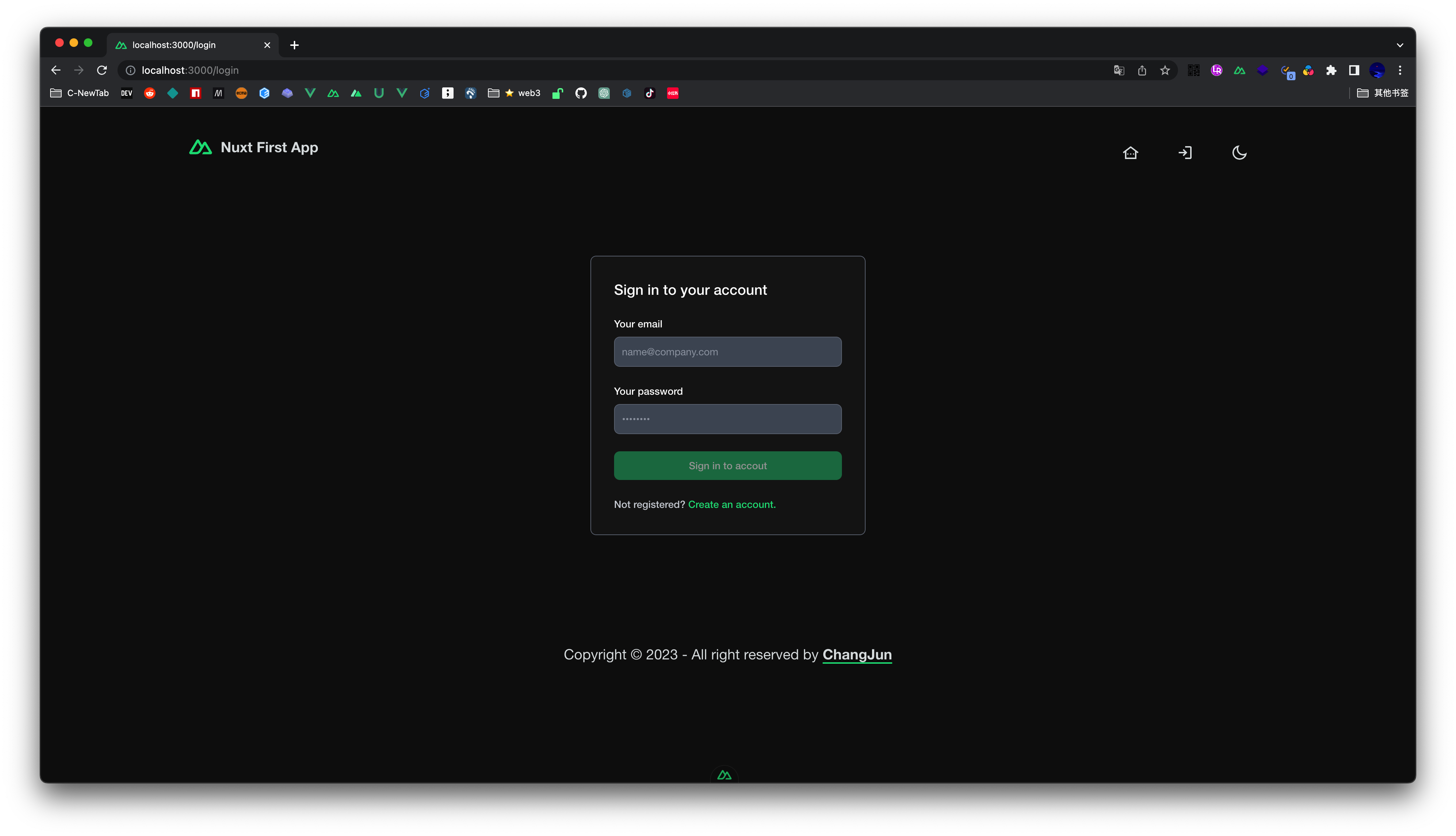
Task: Open the DEV bookmark
Action: [126, 93]
